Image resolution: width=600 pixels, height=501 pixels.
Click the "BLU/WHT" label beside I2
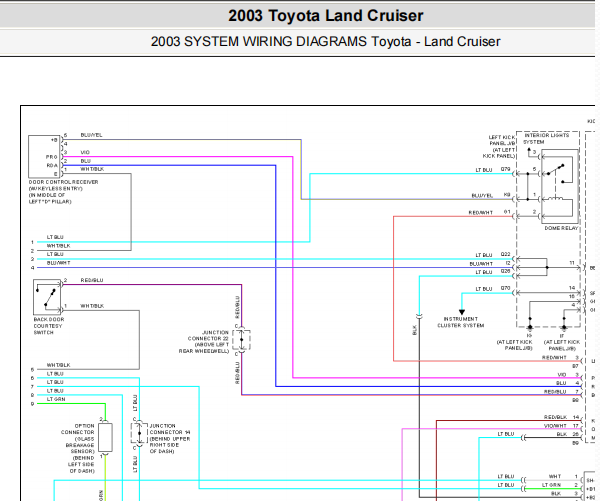(481, 264)
